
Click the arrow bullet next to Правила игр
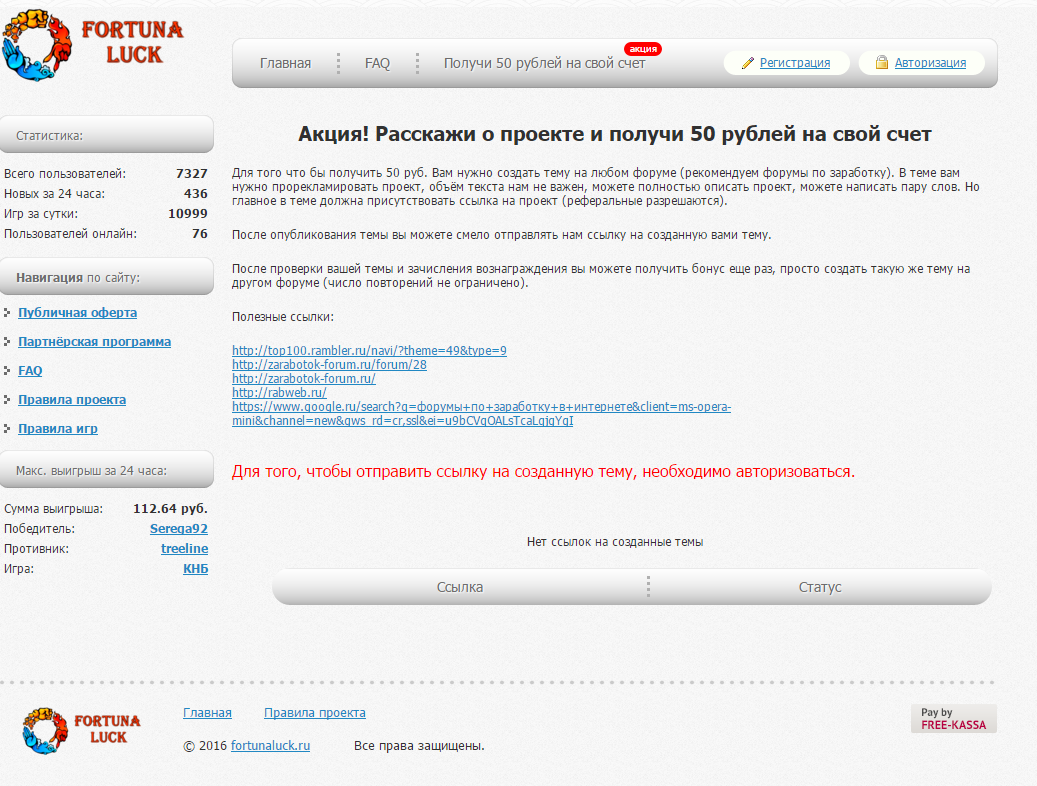tap(7, 429)
